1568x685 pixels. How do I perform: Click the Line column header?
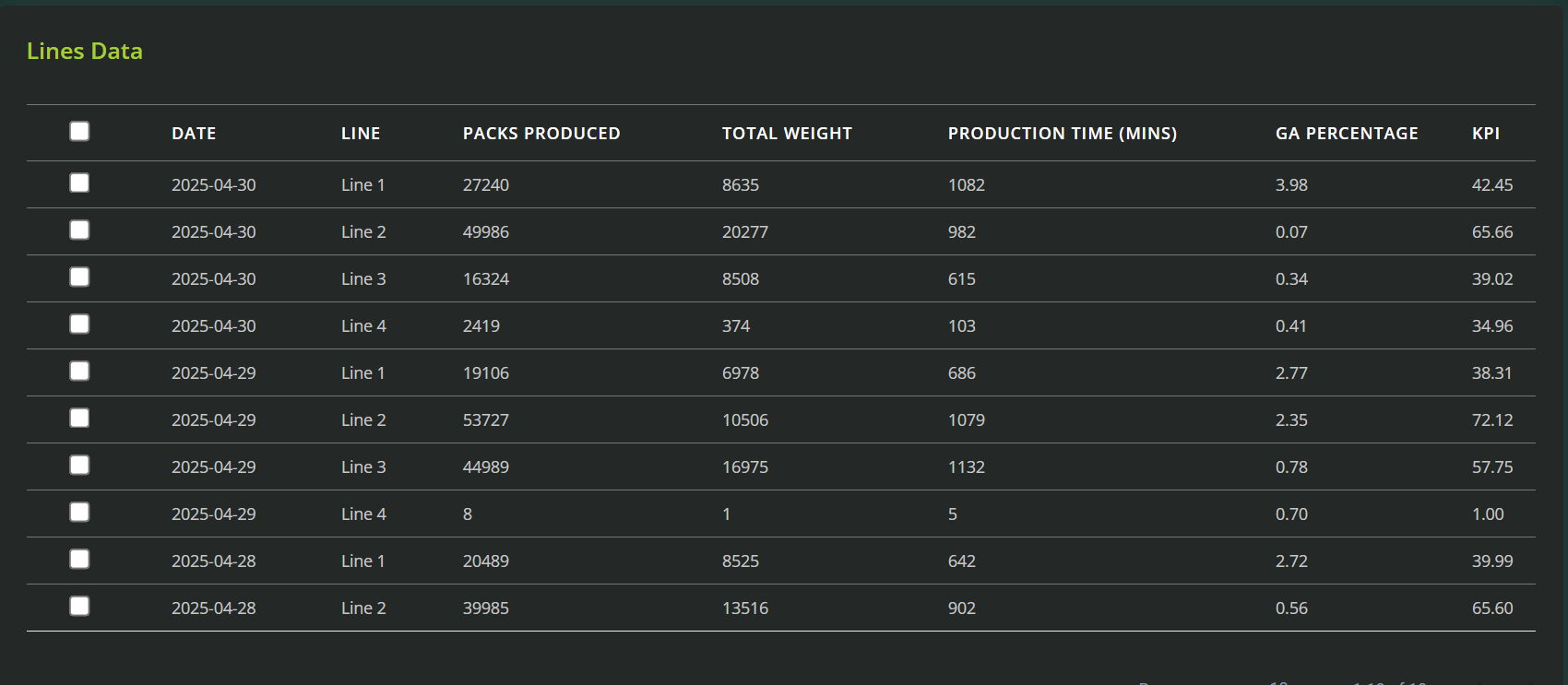click(361, 134)
